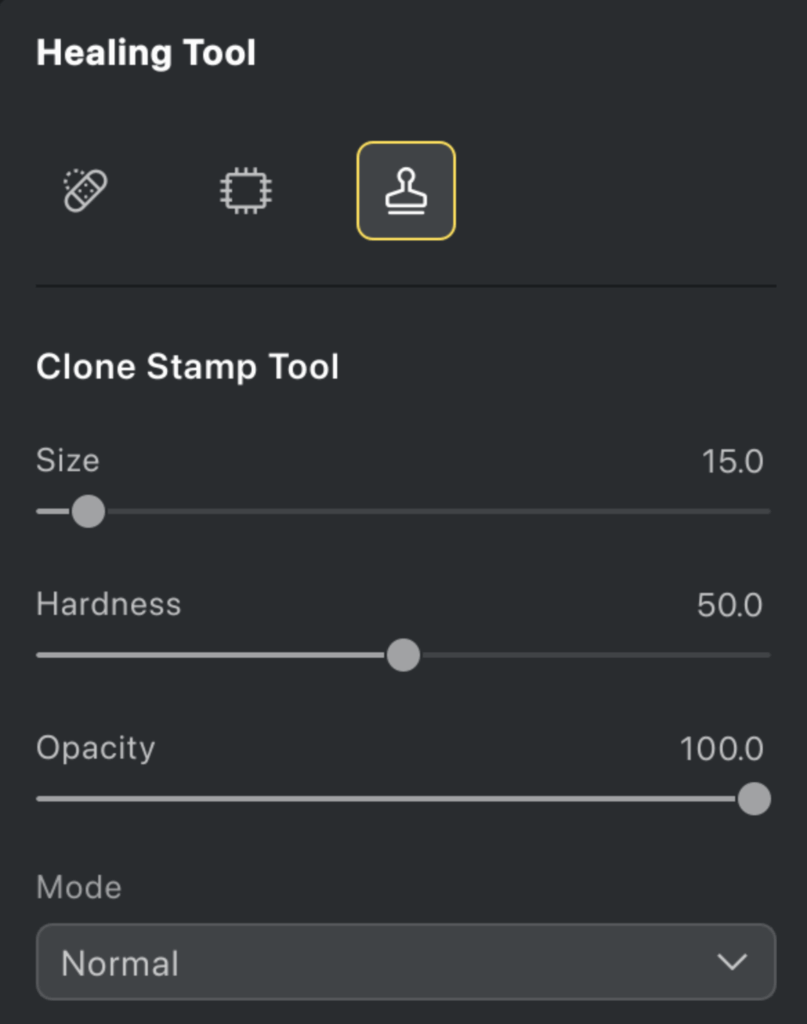Click the Hardness label
The height and width of the screenshot is (1024, 807).
[108, 604]
